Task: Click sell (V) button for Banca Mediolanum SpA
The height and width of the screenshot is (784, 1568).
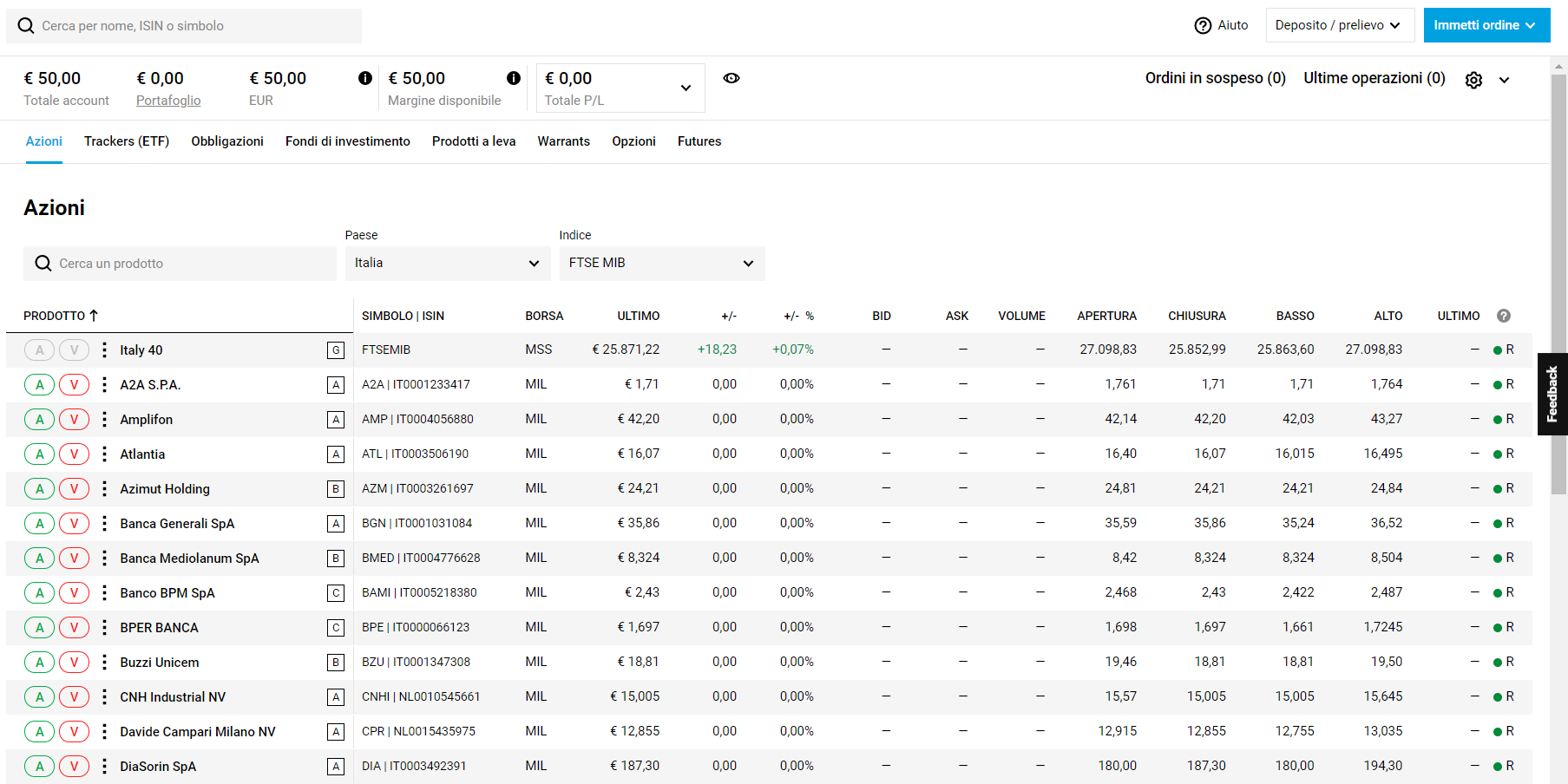Action: coord(75,559)
